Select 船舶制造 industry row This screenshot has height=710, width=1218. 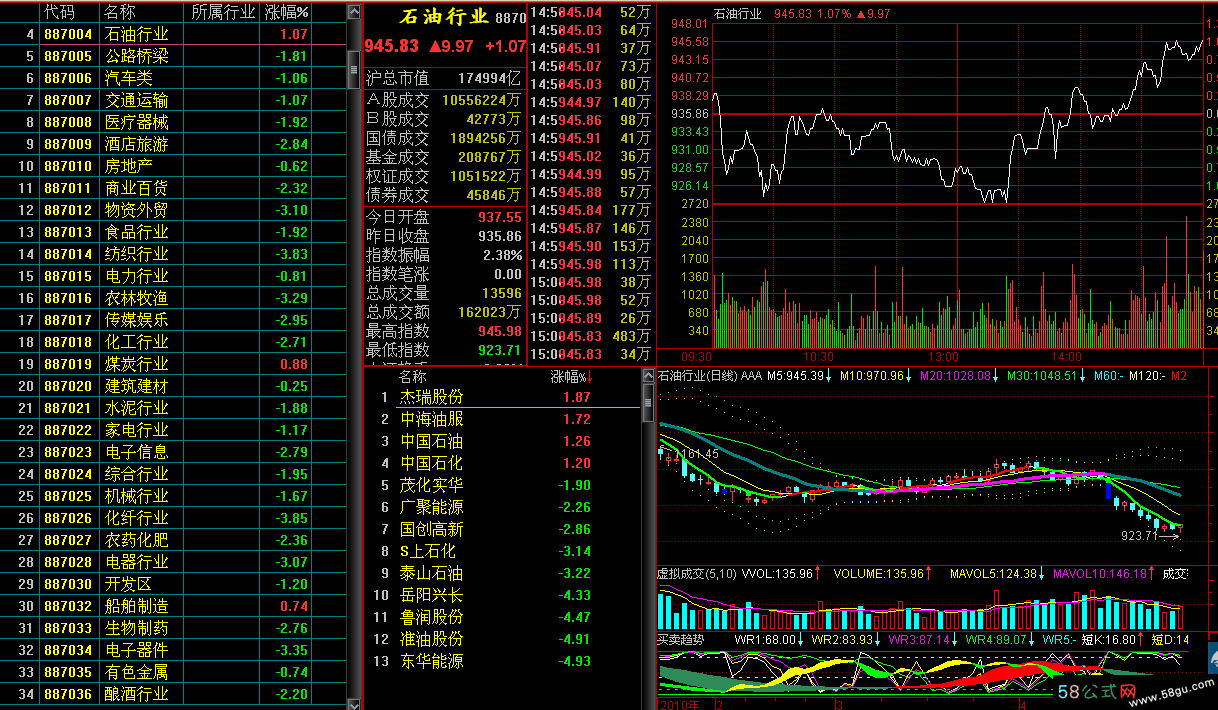pos(173,606)
